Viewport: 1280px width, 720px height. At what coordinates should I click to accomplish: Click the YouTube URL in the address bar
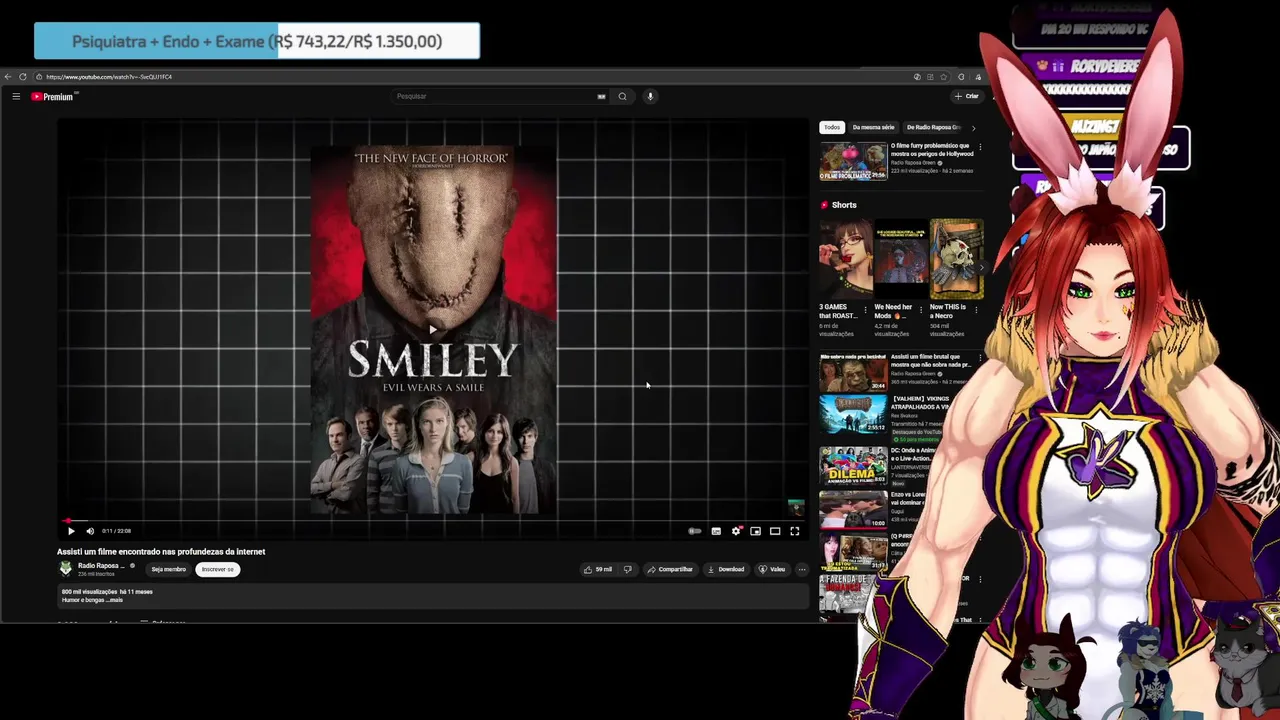[109, 77]
